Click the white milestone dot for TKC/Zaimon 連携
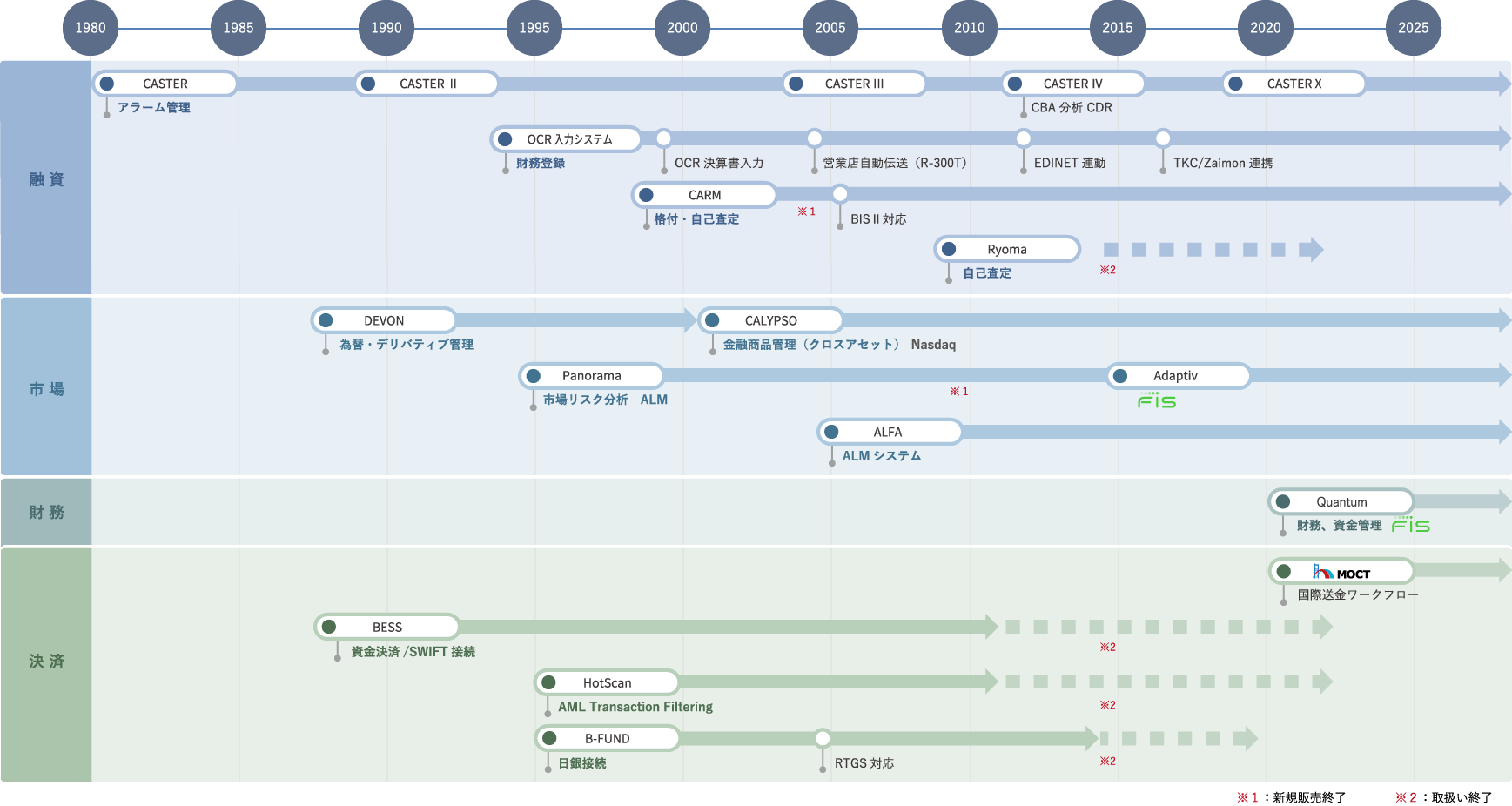The width and height of the screenshot is (1512, 806). 1163,138
